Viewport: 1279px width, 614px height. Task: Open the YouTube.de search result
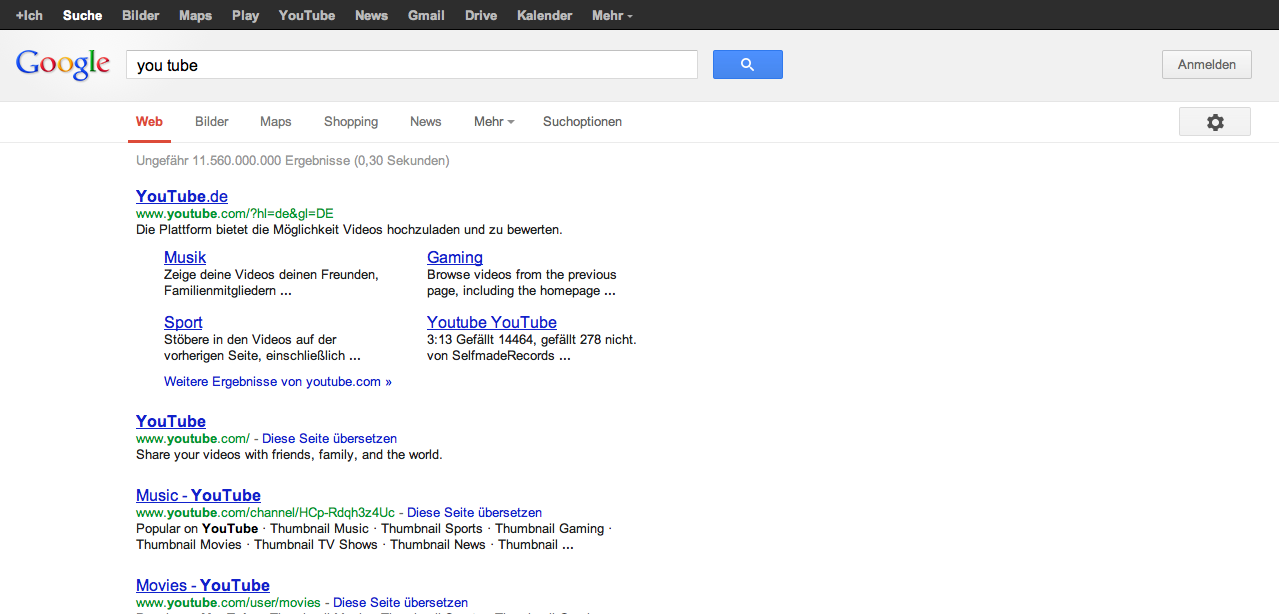(x=182, y=196)
